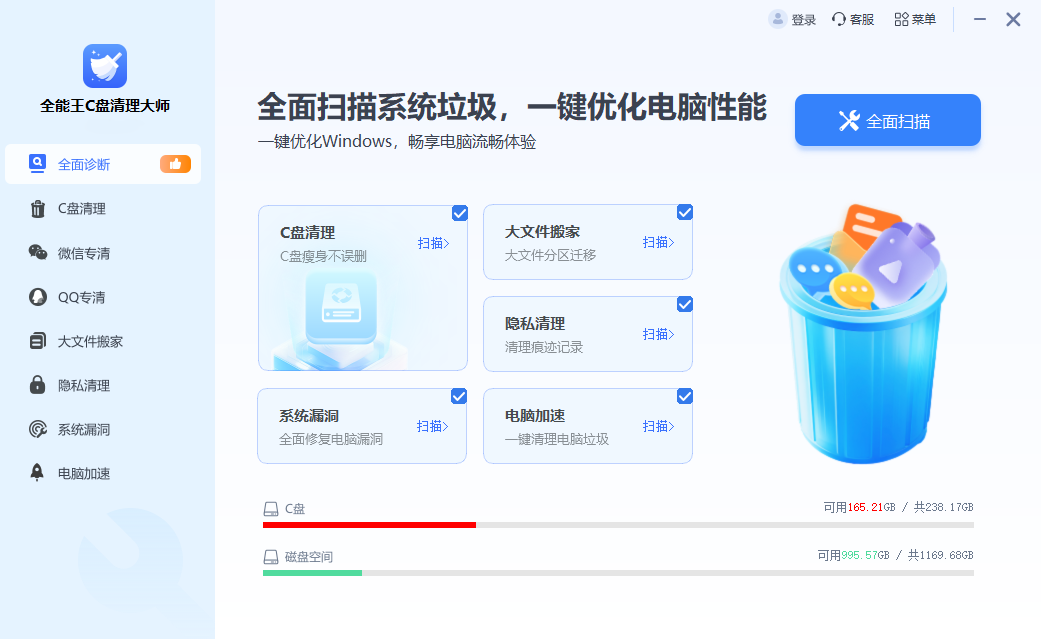Open the 菜单 menu at top right

pyautogui.click(x=915, y=18)
